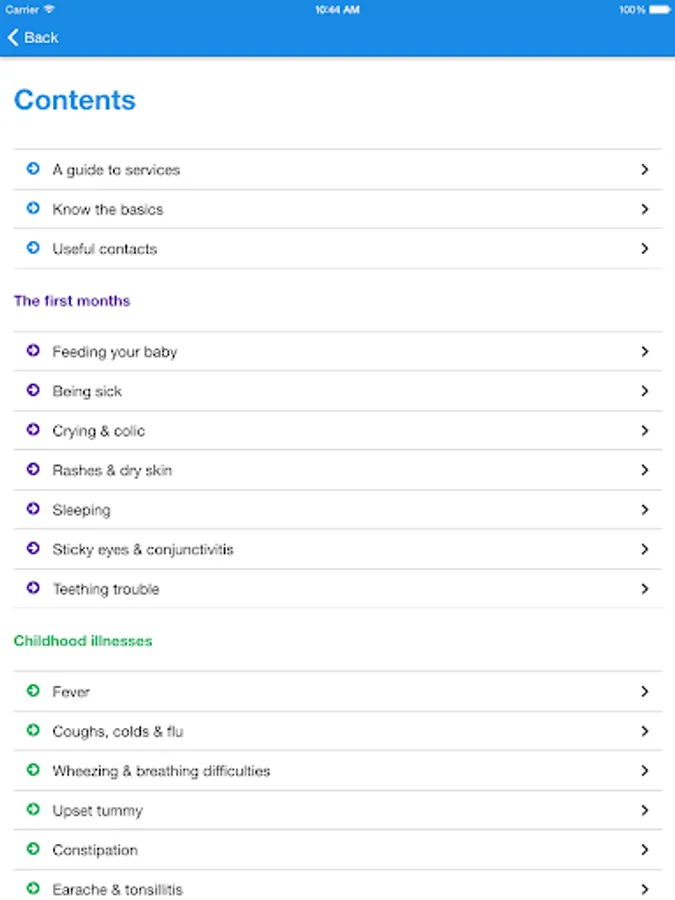Tap The first months section heading
This screenshot has height=900, width=675.
tap(72, 301)
